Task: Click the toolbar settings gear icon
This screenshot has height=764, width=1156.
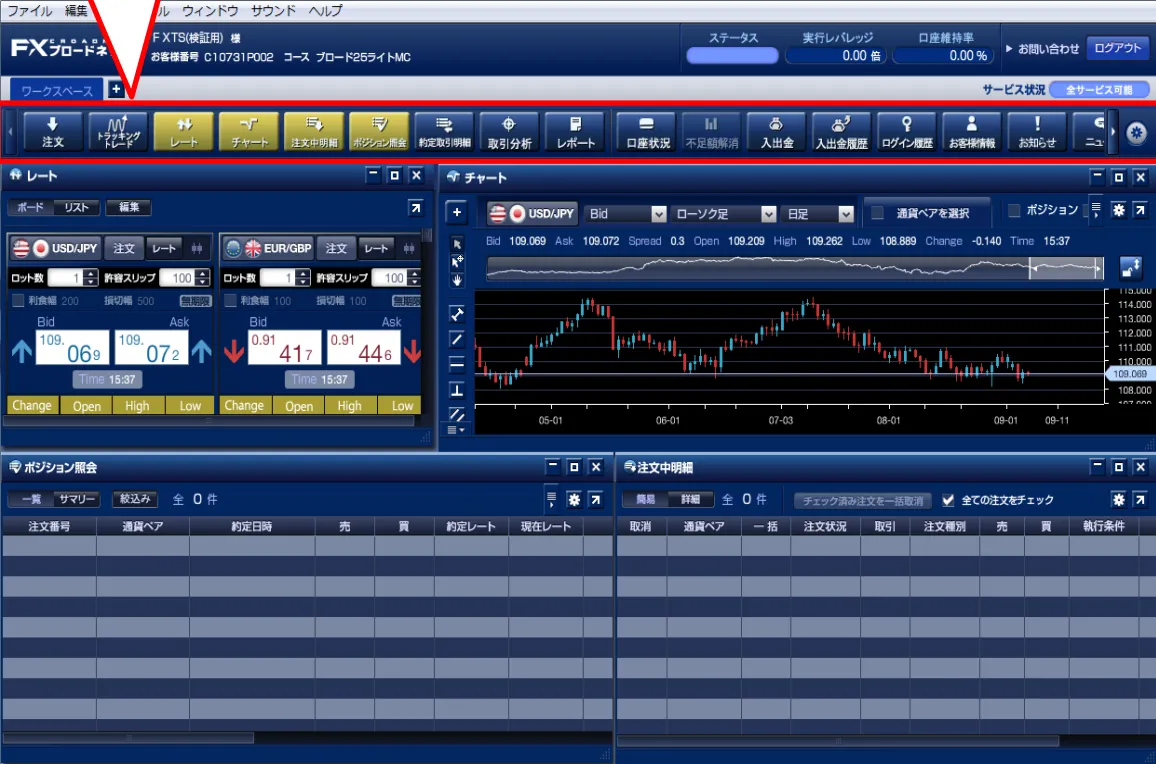Action: pyautogui.click(x=1135, y=132)
